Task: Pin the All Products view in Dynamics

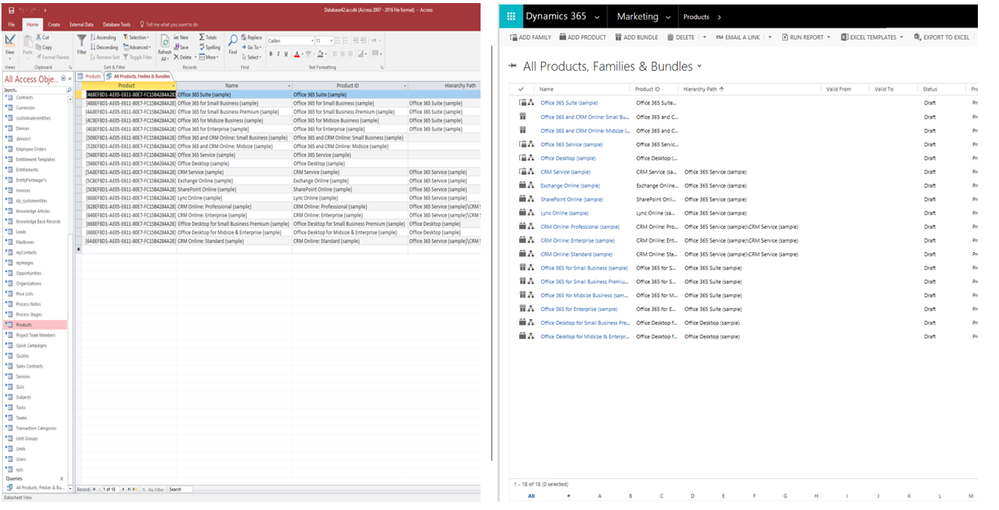Action: click(512, 66)
